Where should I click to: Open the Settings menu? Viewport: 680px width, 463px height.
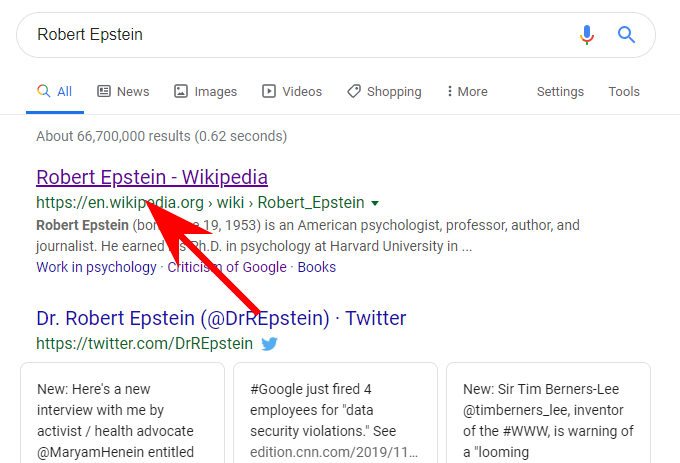point(560,91)
